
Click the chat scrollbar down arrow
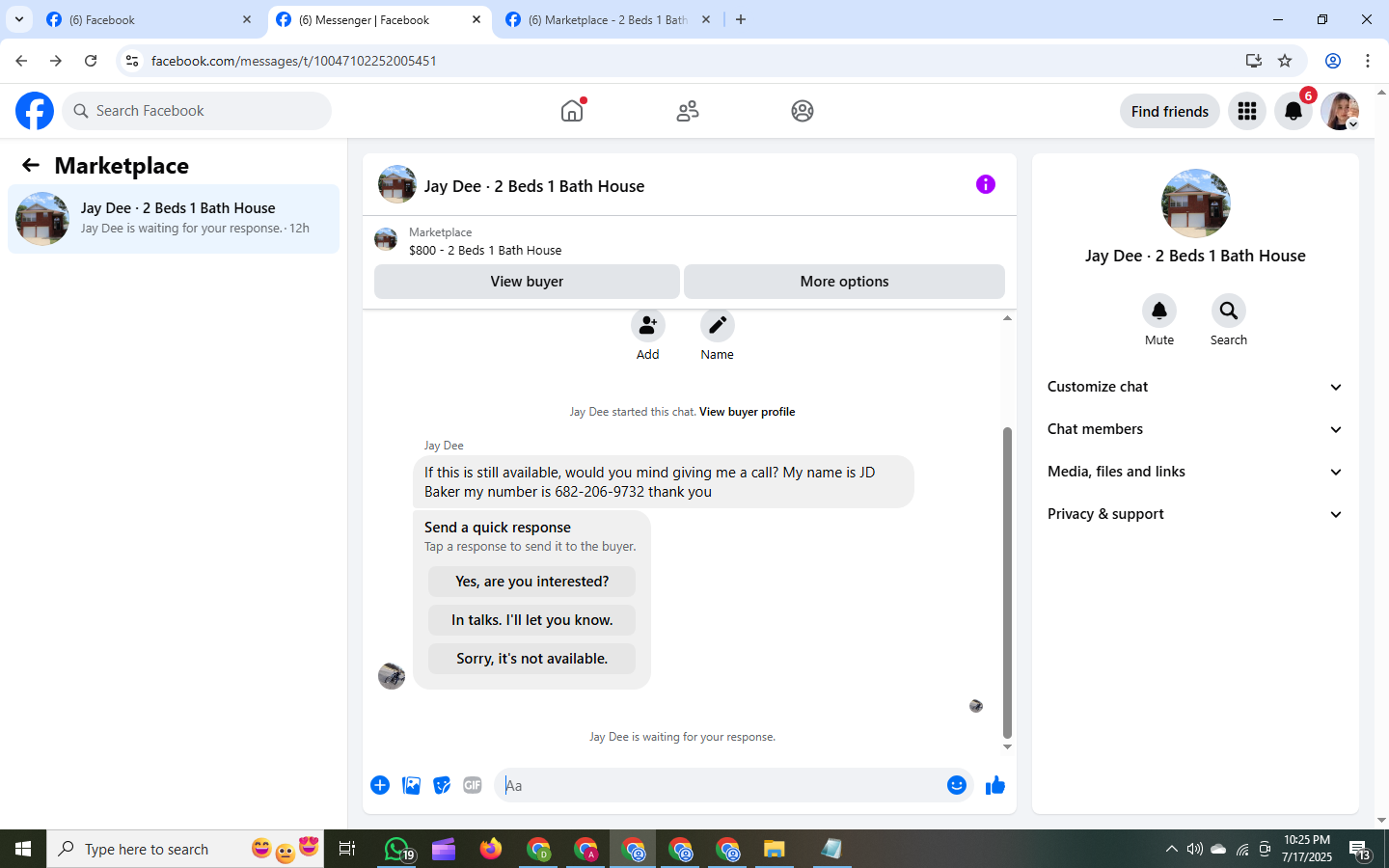[x=1007, y=747]
